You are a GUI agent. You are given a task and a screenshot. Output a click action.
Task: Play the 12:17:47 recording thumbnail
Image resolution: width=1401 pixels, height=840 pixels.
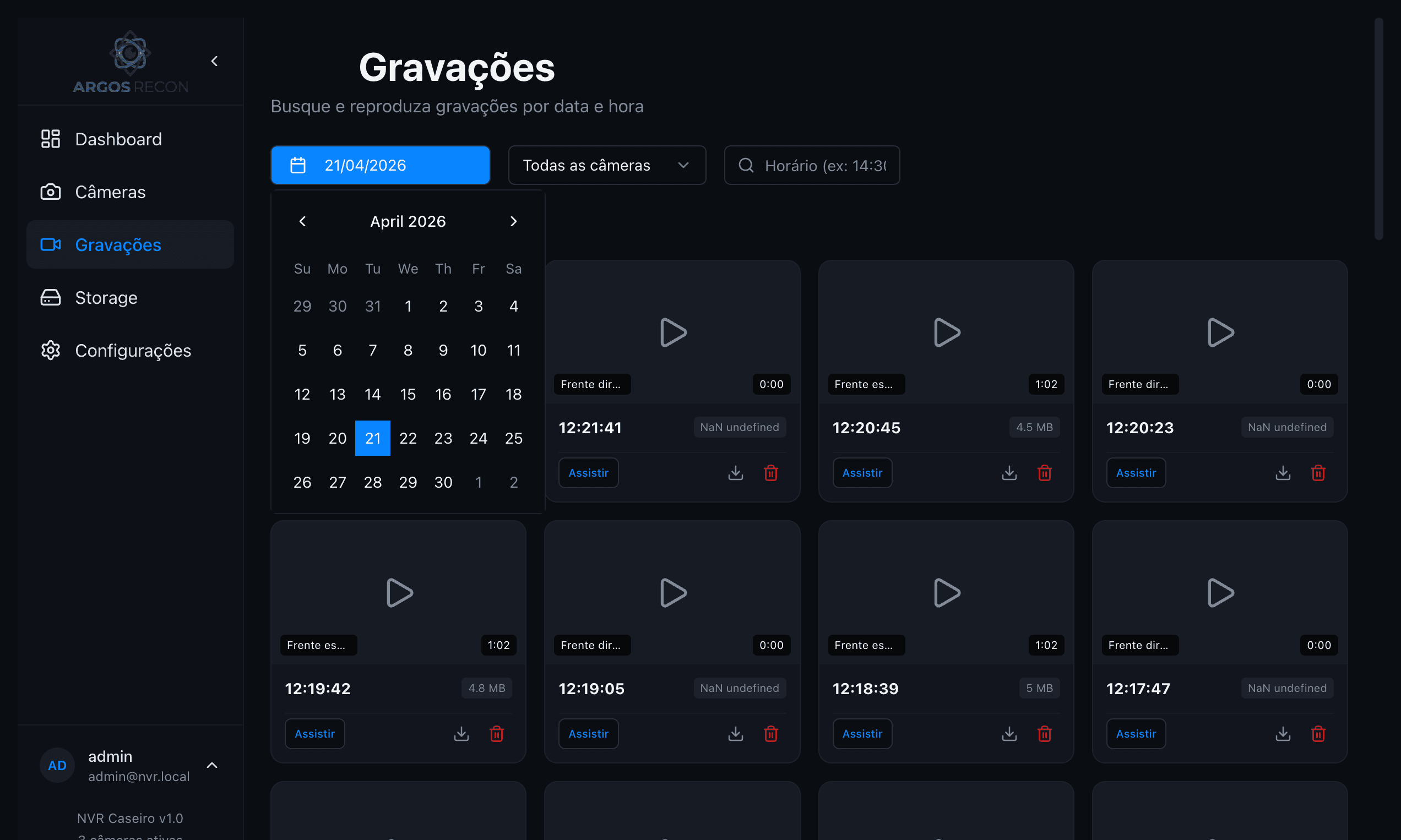click(x=1220, y=593)
